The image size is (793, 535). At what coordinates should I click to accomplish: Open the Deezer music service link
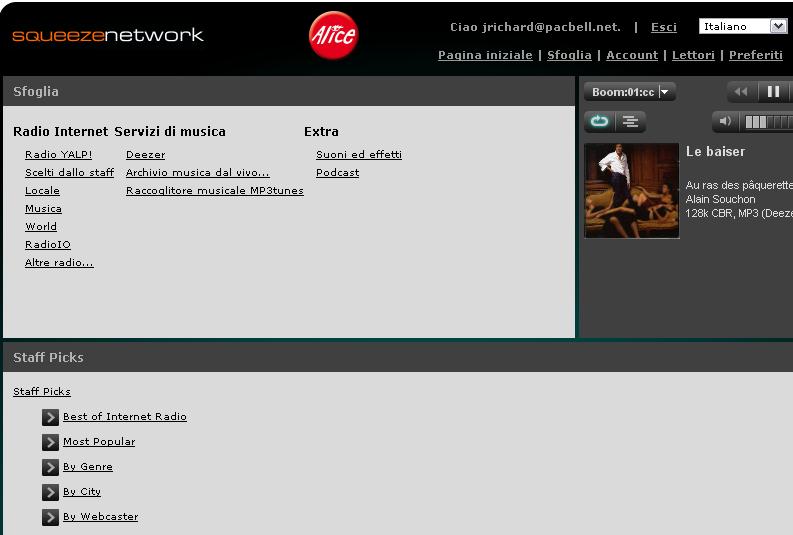pos(145,155)
